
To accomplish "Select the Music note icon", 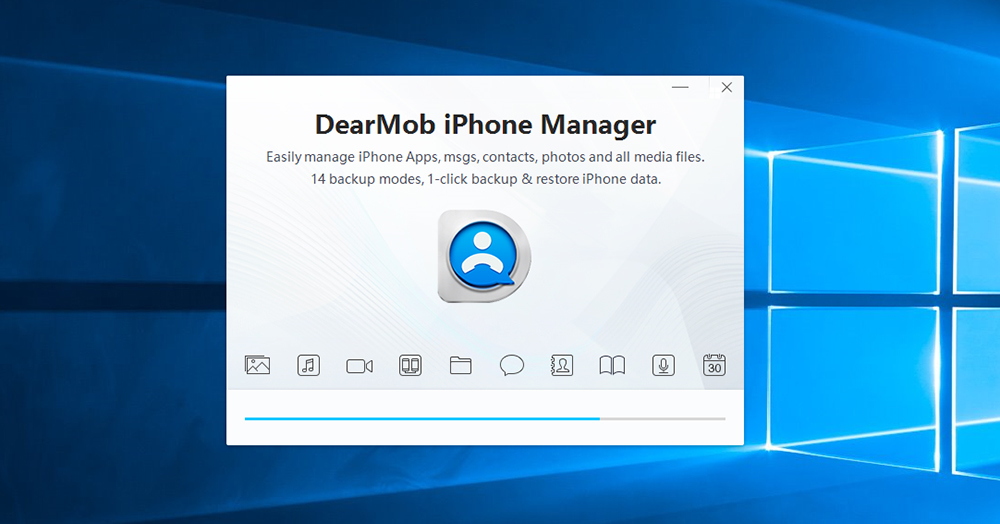I will tap(309, 365).
